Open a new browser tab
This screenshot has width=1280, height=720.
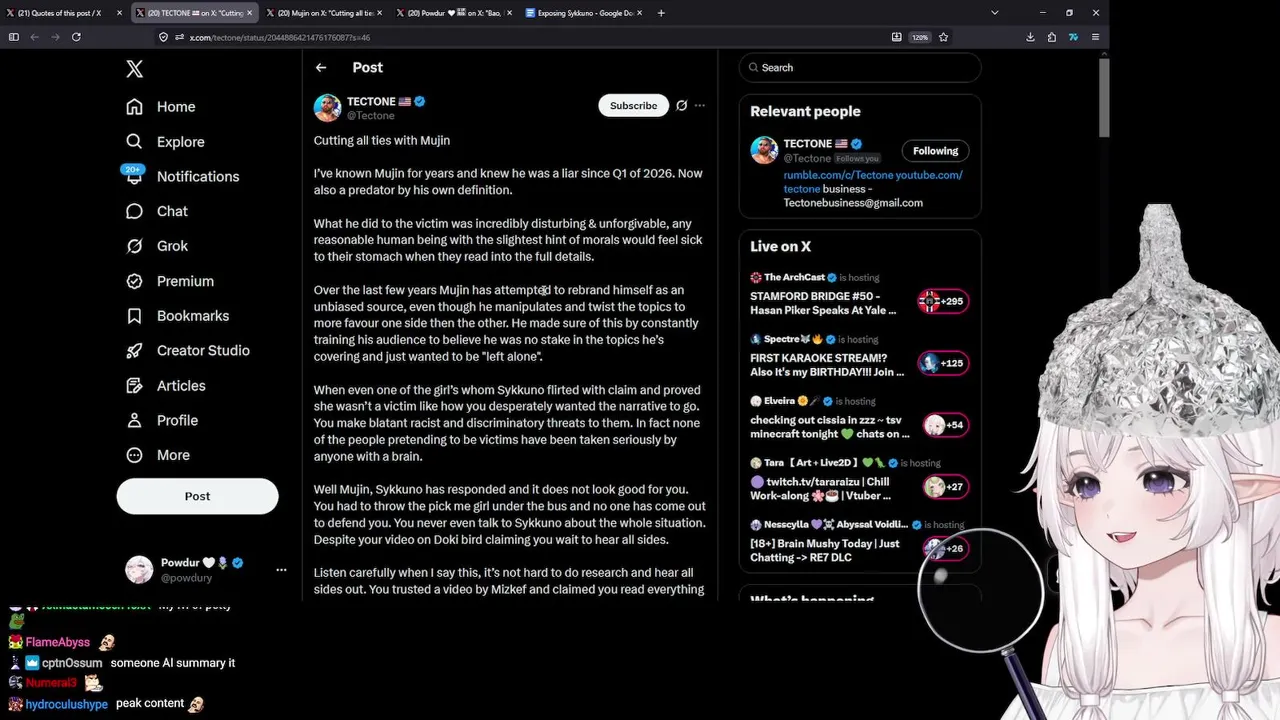(x=661, y=13)
